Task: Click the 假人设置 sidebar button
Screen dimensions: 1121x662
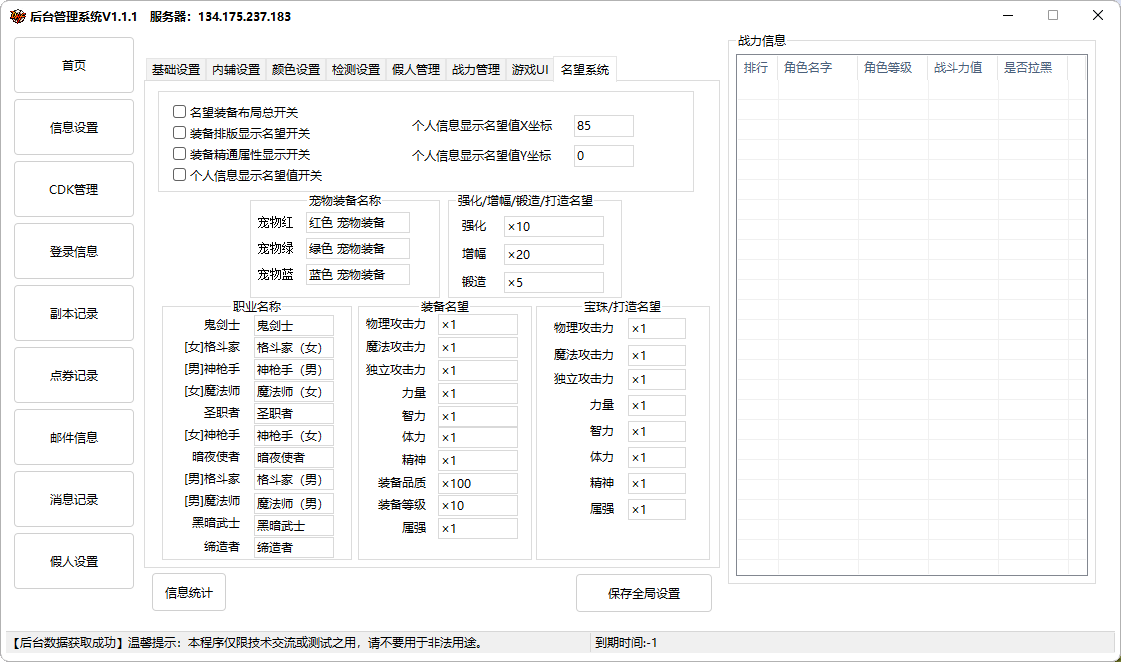Action: (74, 561)
